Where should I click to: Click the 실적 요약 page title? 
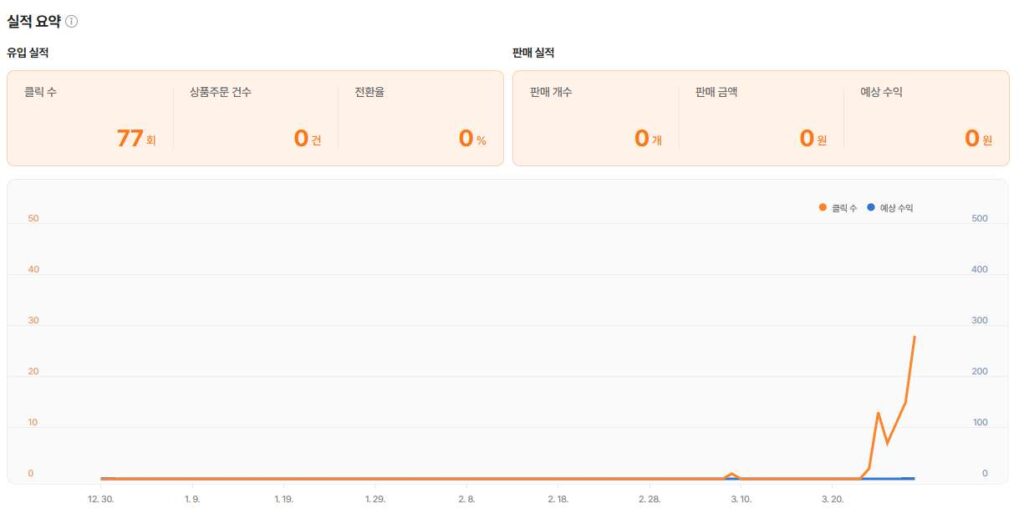click(34, 21)
